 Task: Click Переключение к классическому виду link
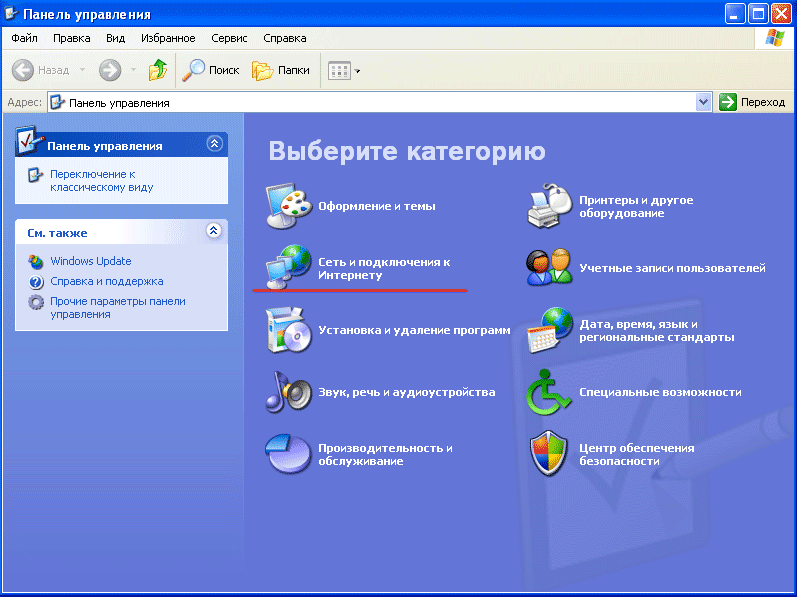click(x=101, y=180)
